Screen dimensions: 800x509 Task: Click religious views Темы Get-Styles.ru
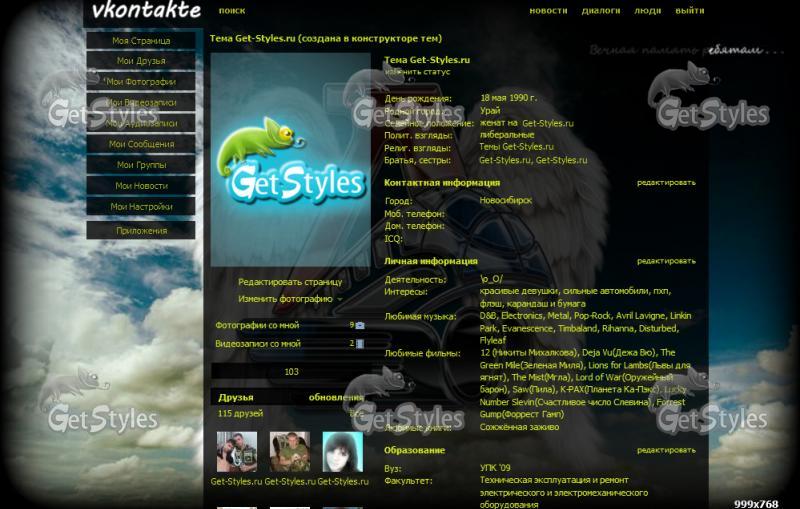coord(516,147)
